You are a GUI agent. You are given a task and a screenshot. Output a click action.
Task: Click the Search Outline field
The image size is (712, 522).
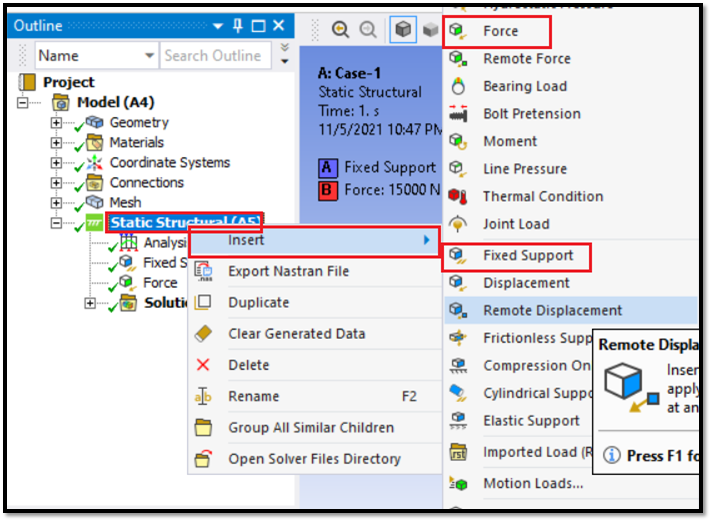coord(216,56)
